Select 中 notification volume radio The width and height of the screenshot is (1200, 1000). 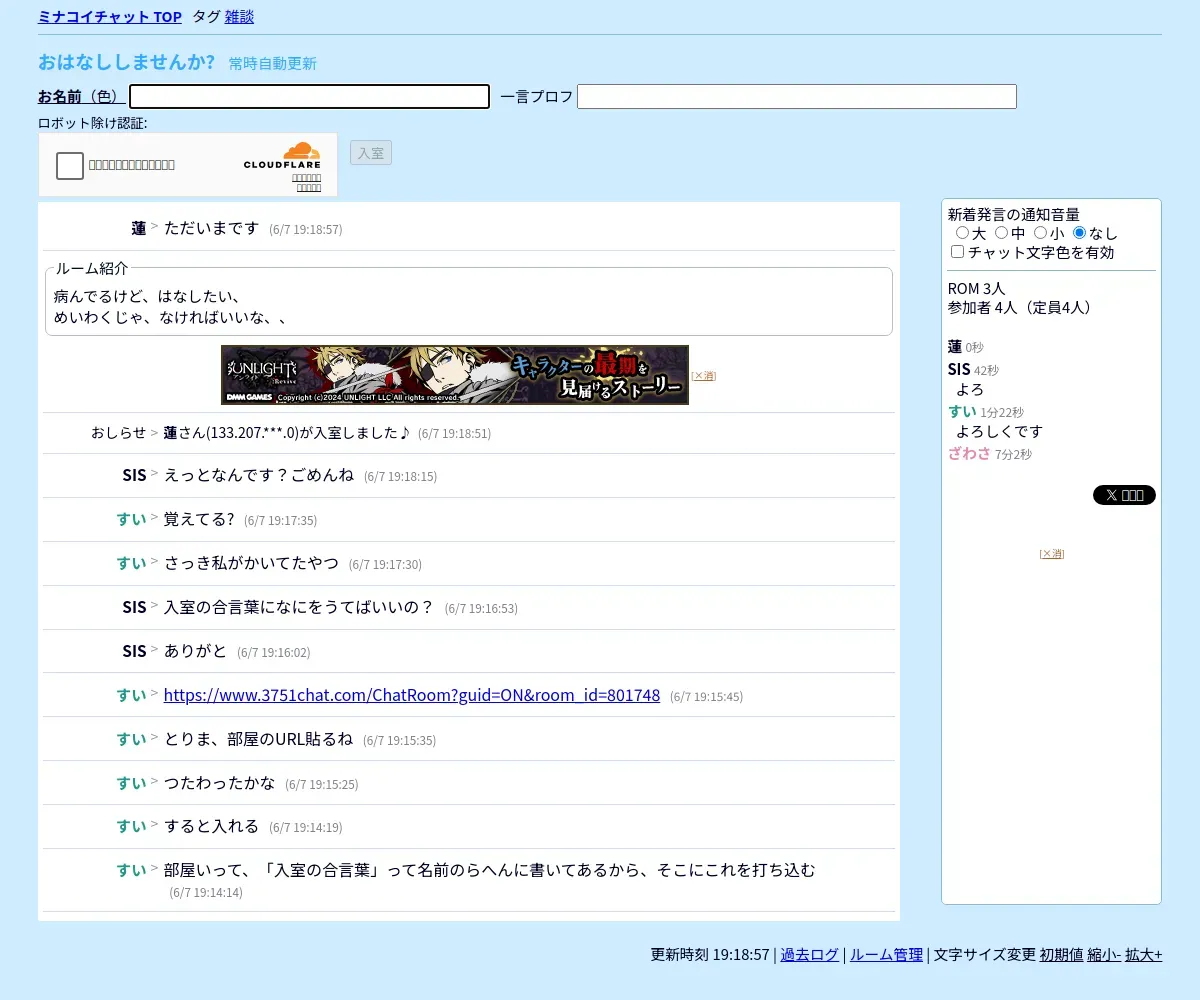click(x=1001, y=233)
